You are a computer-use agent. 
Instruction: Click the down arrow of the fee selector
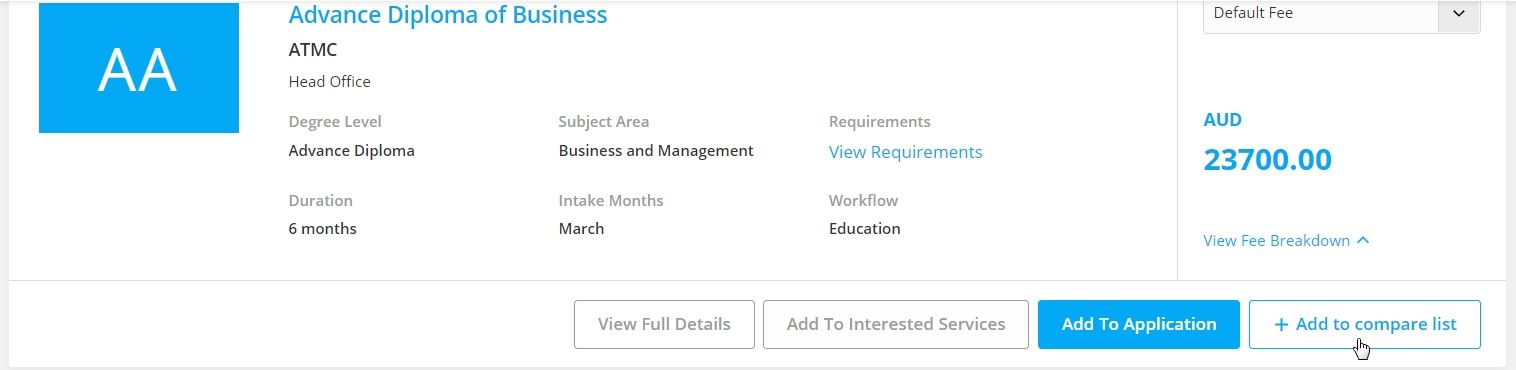coord(1458,14)
